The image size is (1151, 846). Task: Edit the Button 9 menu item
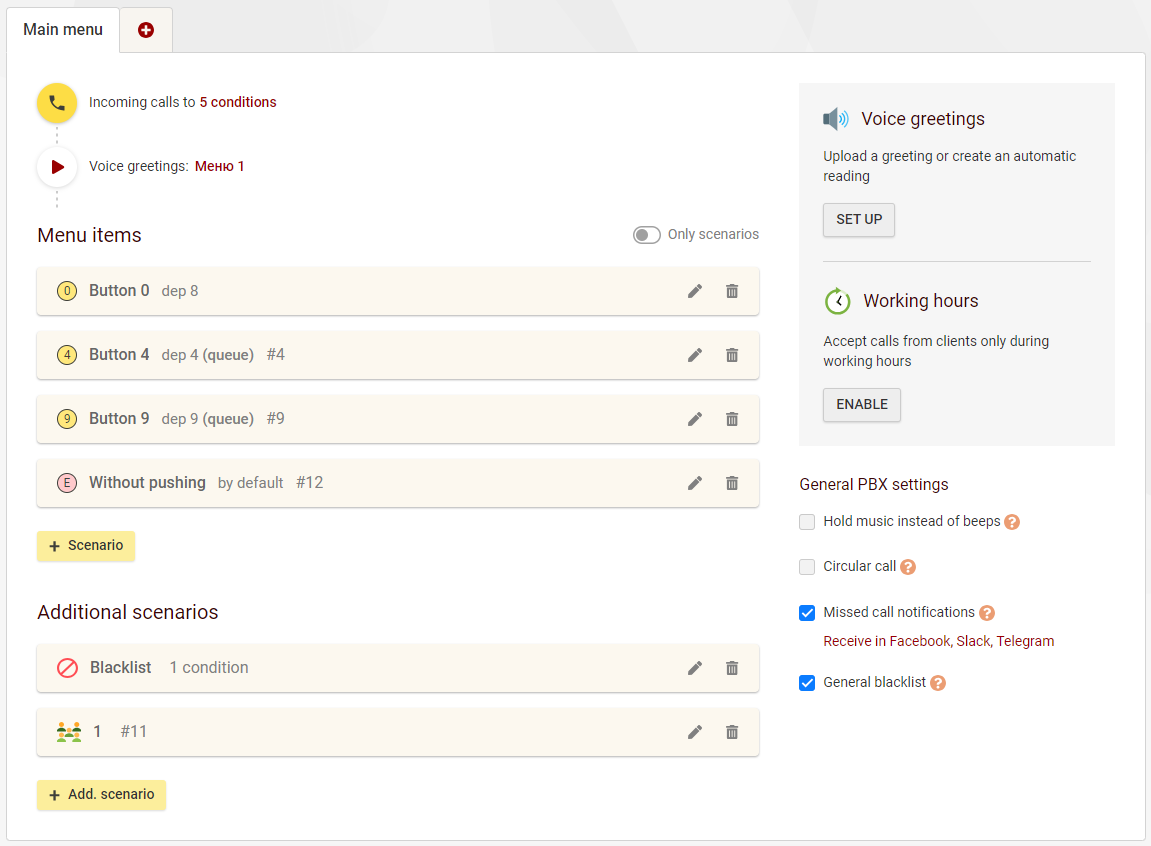(x=695, y=419)
